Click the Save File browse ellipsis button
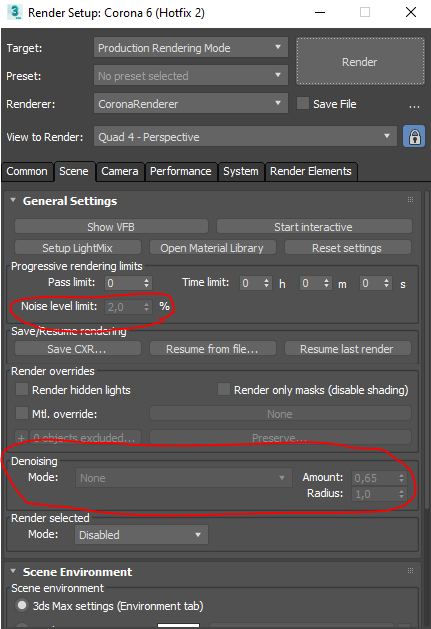The height and width of the screenshot is (629, 431). 414,106
